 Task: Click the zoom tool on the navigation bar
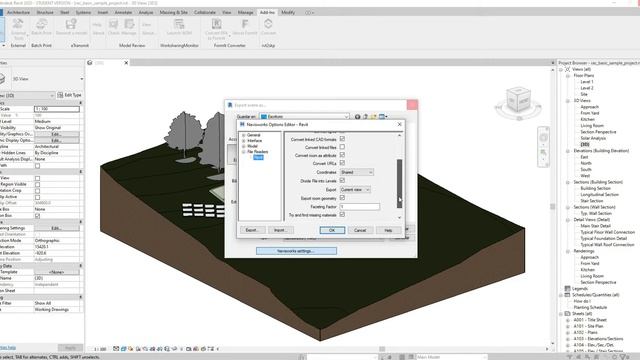click(x=543, y=153)
